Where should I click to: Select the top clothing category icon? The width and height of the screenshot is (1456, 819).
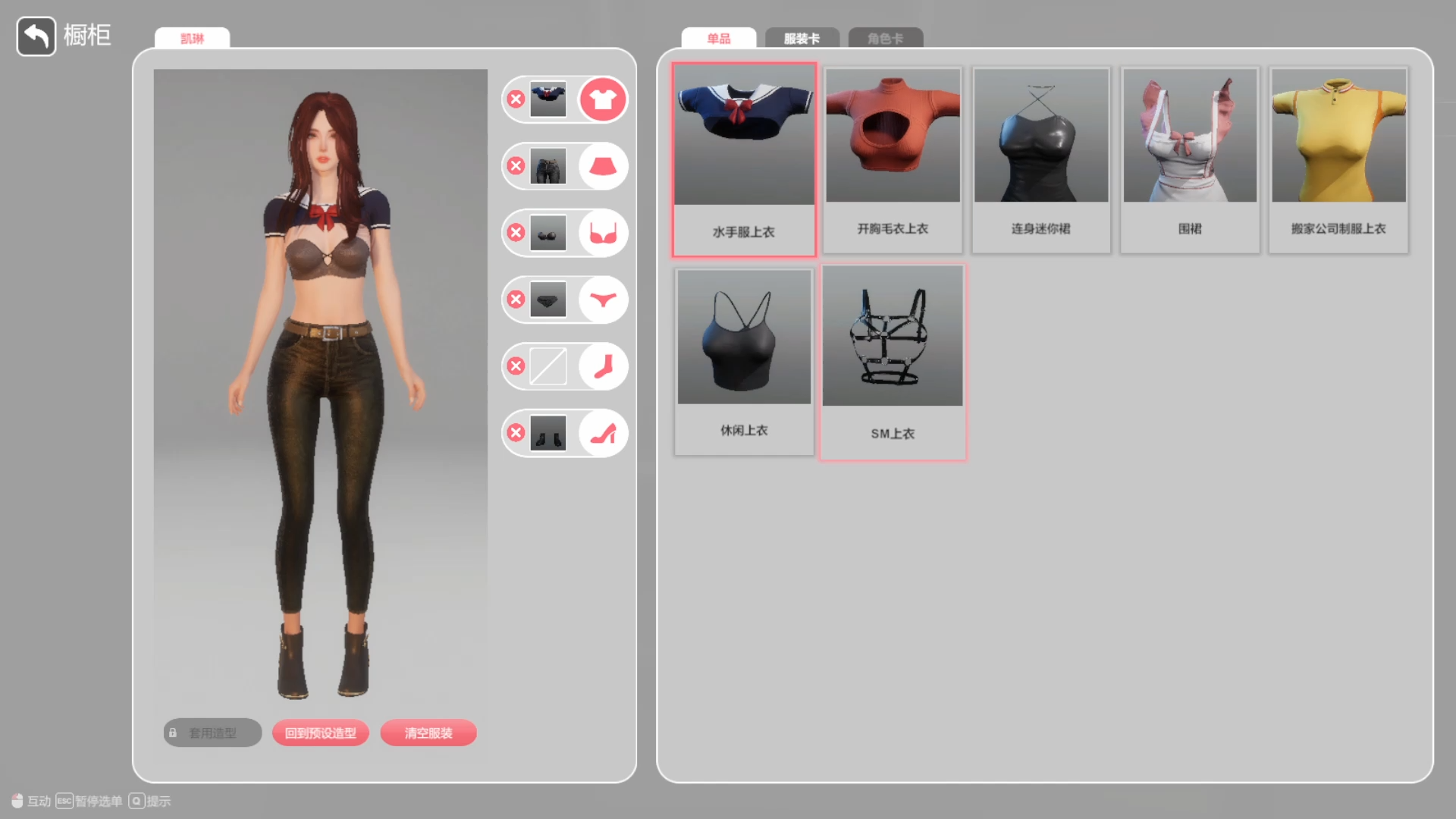[603, 99]
